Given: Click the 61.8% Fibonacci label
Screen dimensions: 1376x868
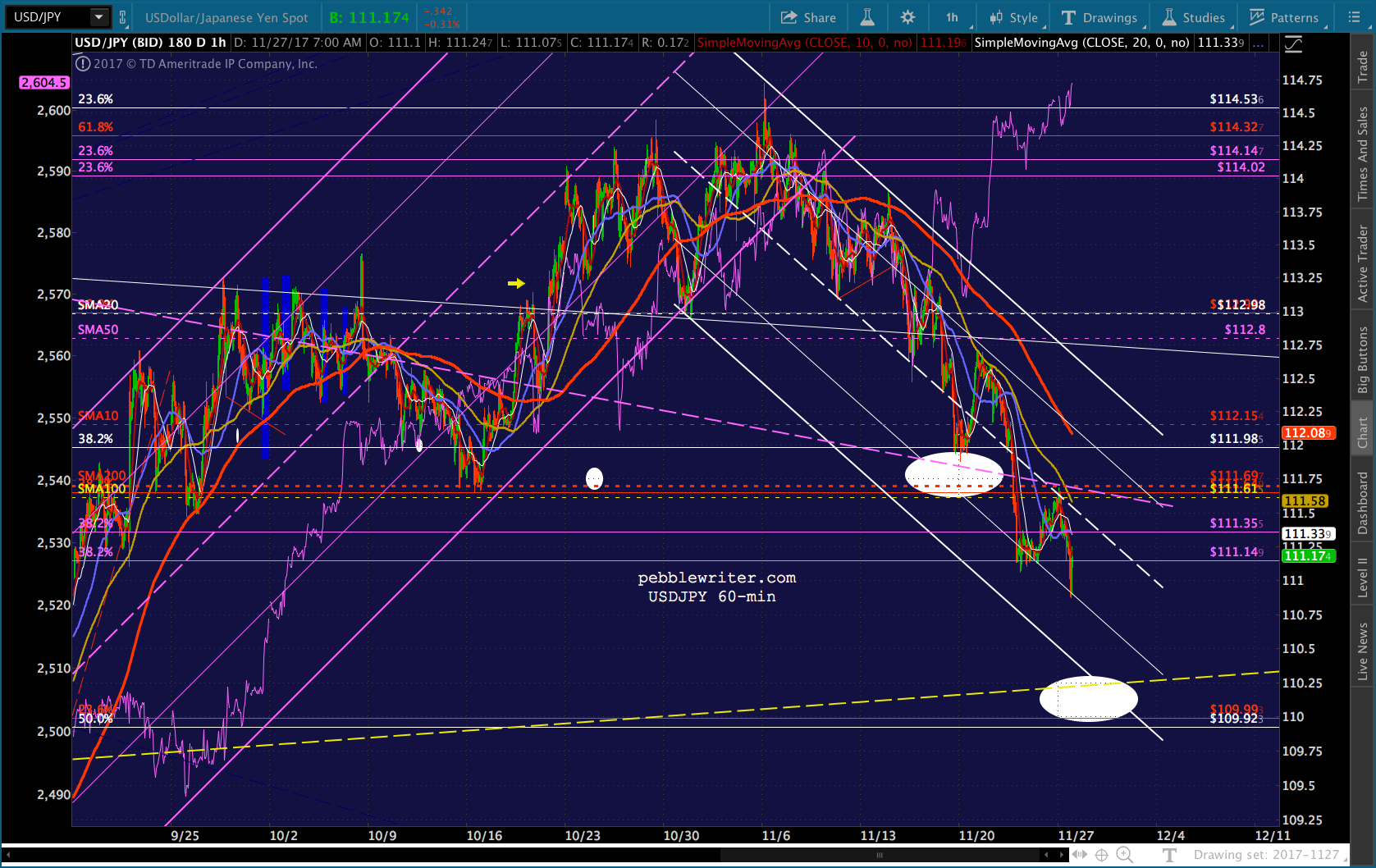Looking at the screenshot, I should (95, 127).
